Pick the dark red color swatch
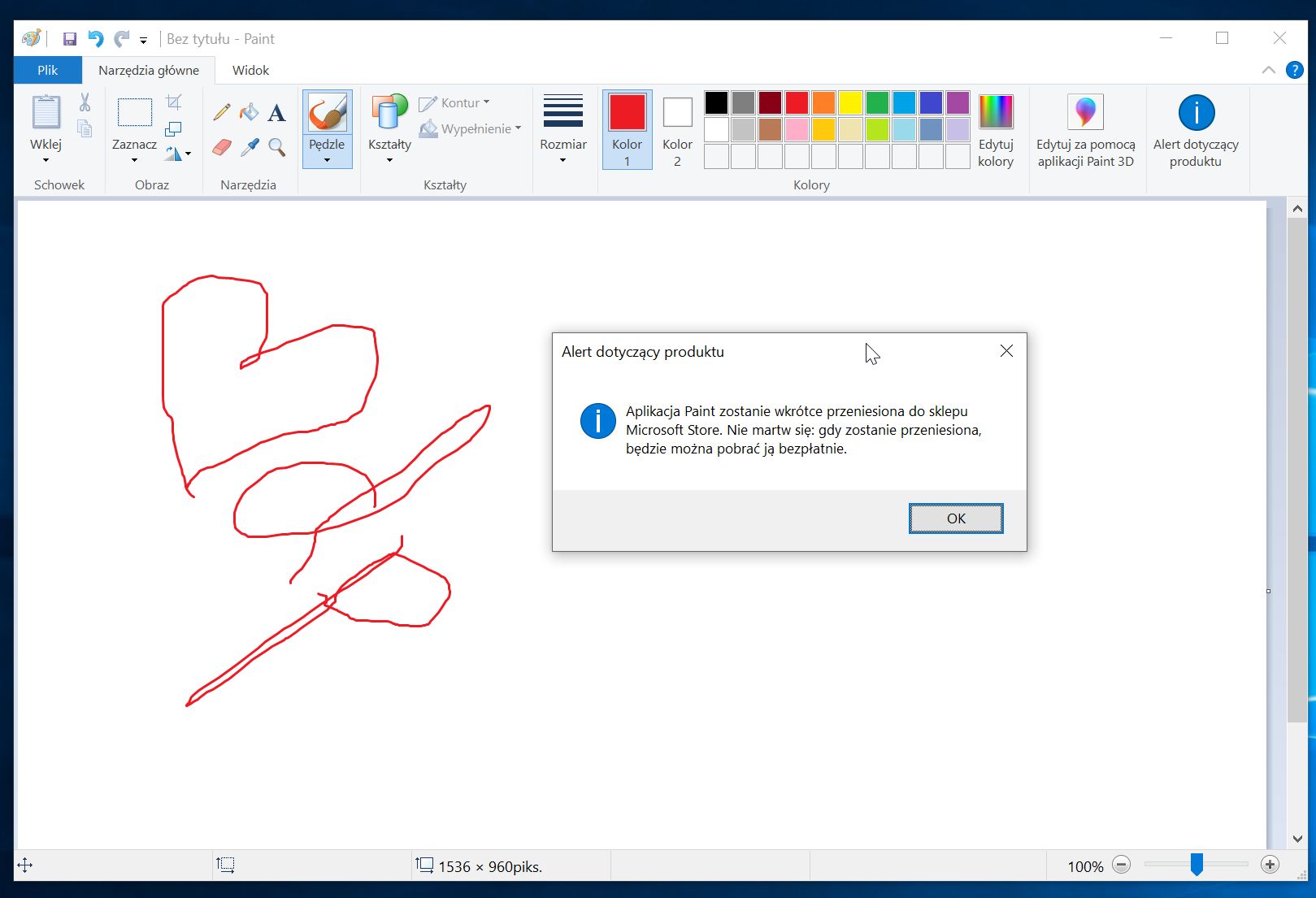 tap(770, 103)
